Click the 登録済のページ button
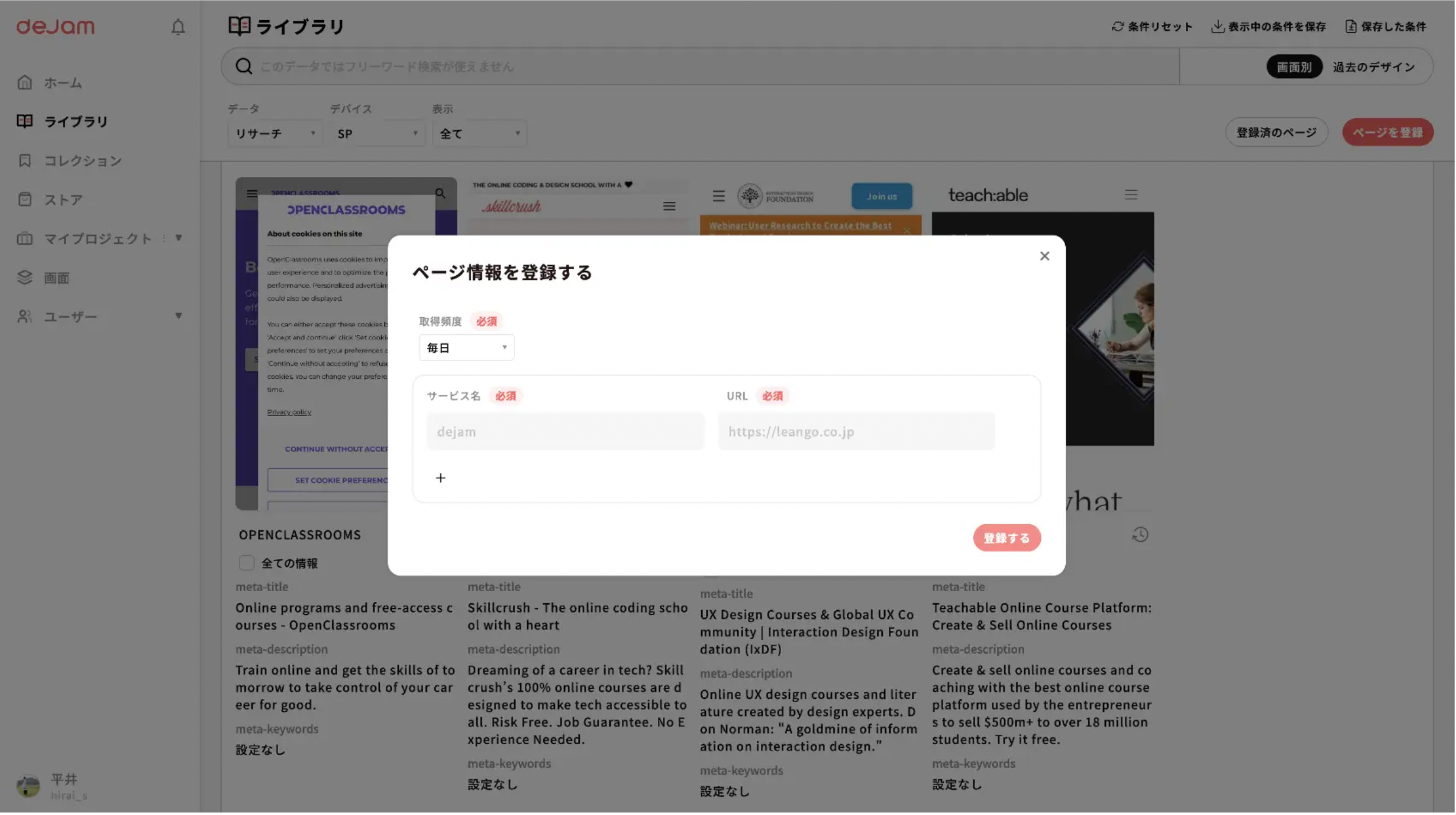1456x815 pixels. point(1276,132)
